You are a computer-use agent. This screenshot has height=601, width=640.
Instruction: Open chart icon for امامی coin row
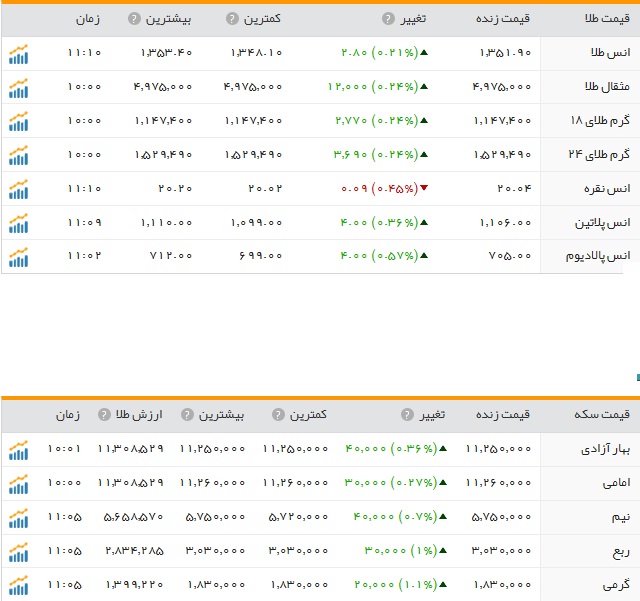click(x=18, y=484)
